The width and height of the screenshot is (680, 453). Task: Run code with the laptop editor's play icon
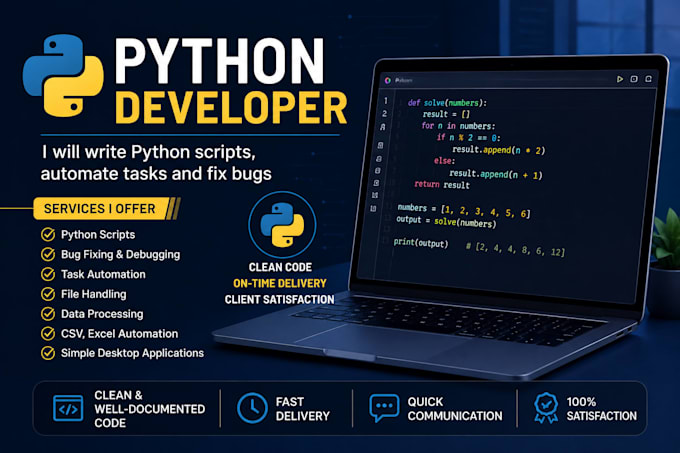pyautogui.click(x=620, y=79)
